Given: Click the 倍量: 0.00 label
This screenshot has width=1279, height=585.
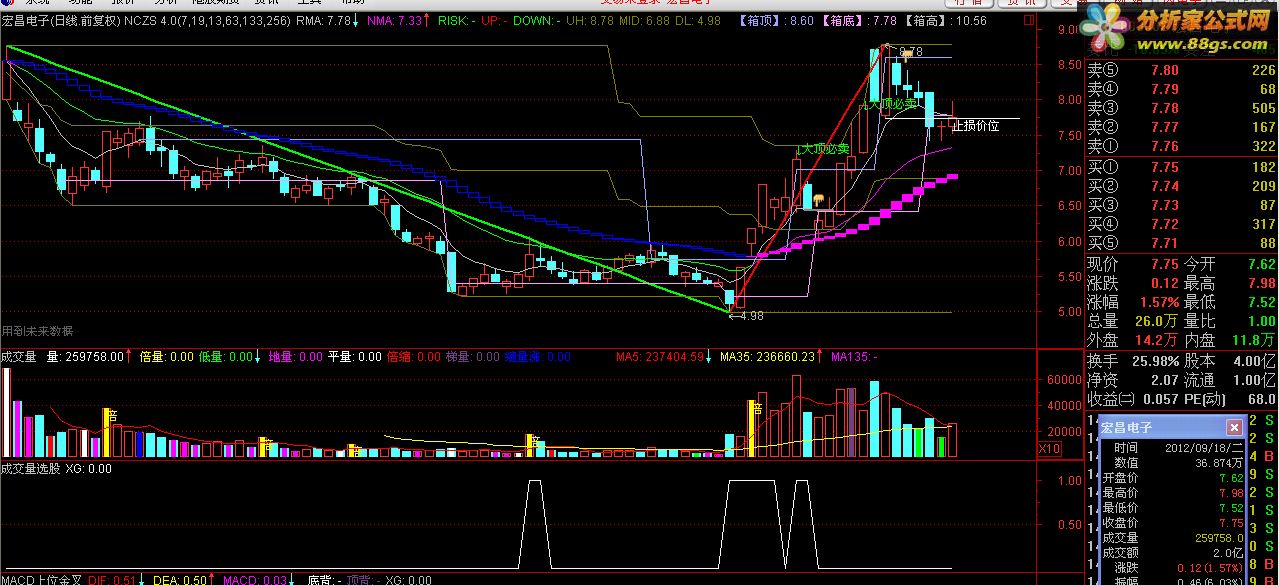Looking at the screenshot, I should click(x=167, y=356).
